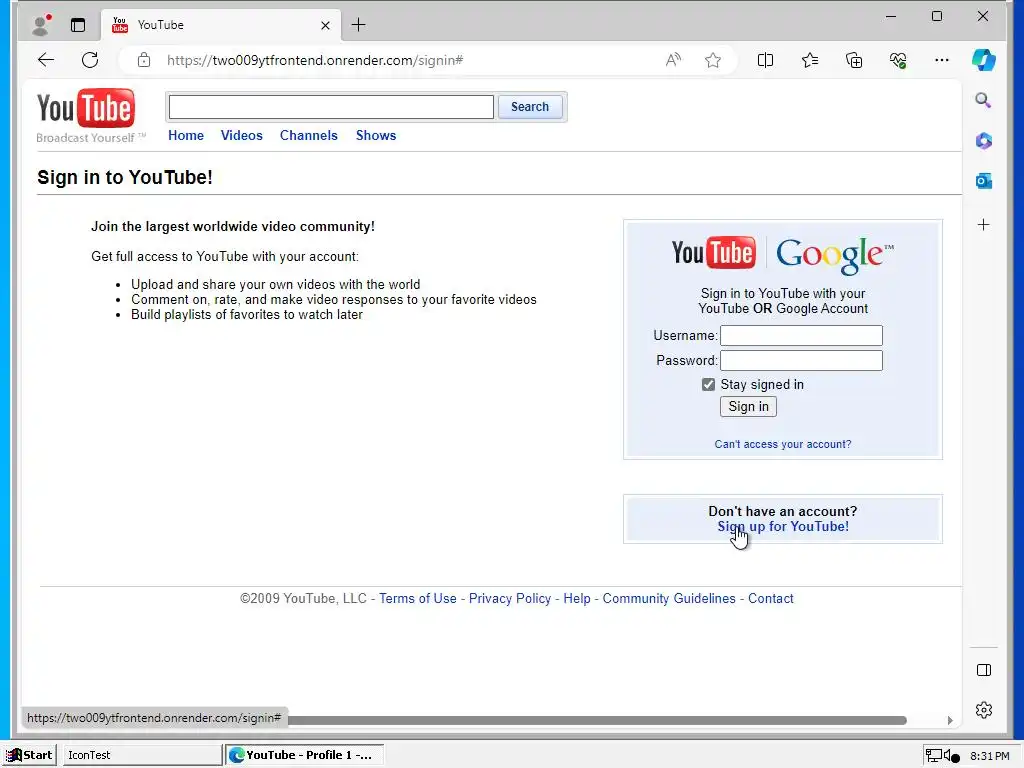Uncheck the Stay signed in checkbox

[708, 385]
